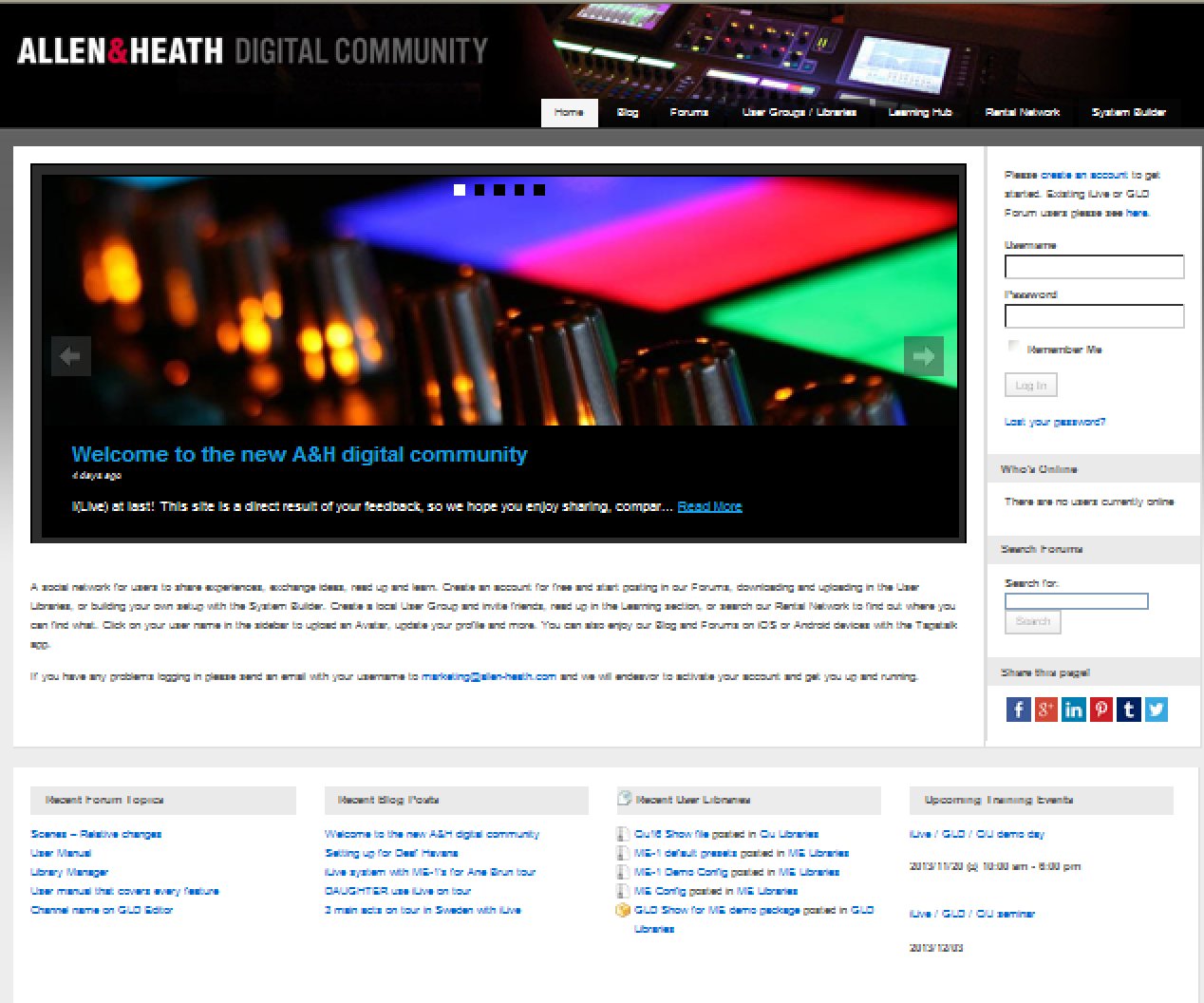The height and width of the screenshot is (1003, 1204).
Task: Open the welcome slide title link
Action: click(299, 454)
